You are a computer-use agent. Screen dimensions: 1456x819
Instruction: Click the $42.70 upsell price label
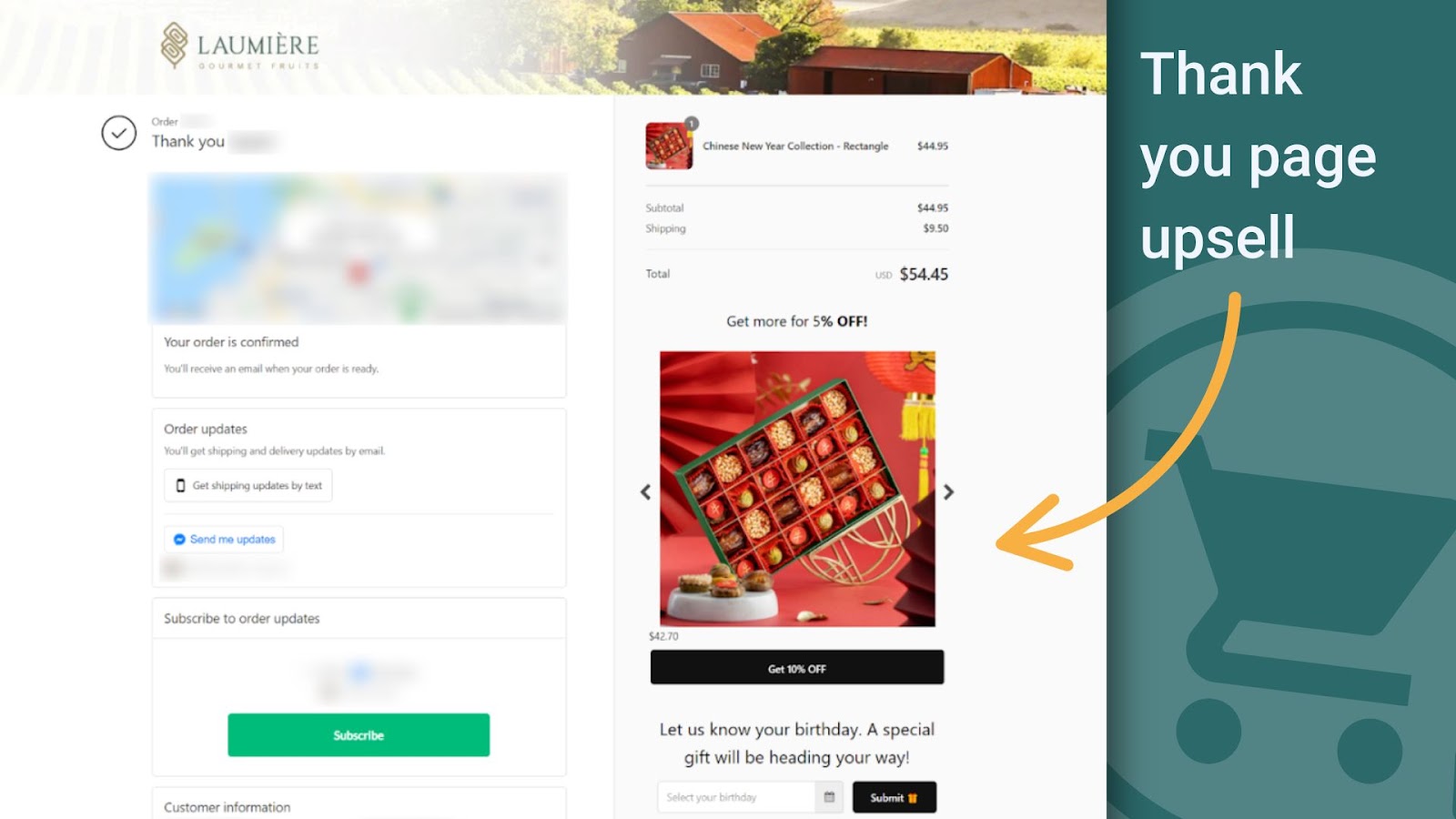(x=663, y=636)
